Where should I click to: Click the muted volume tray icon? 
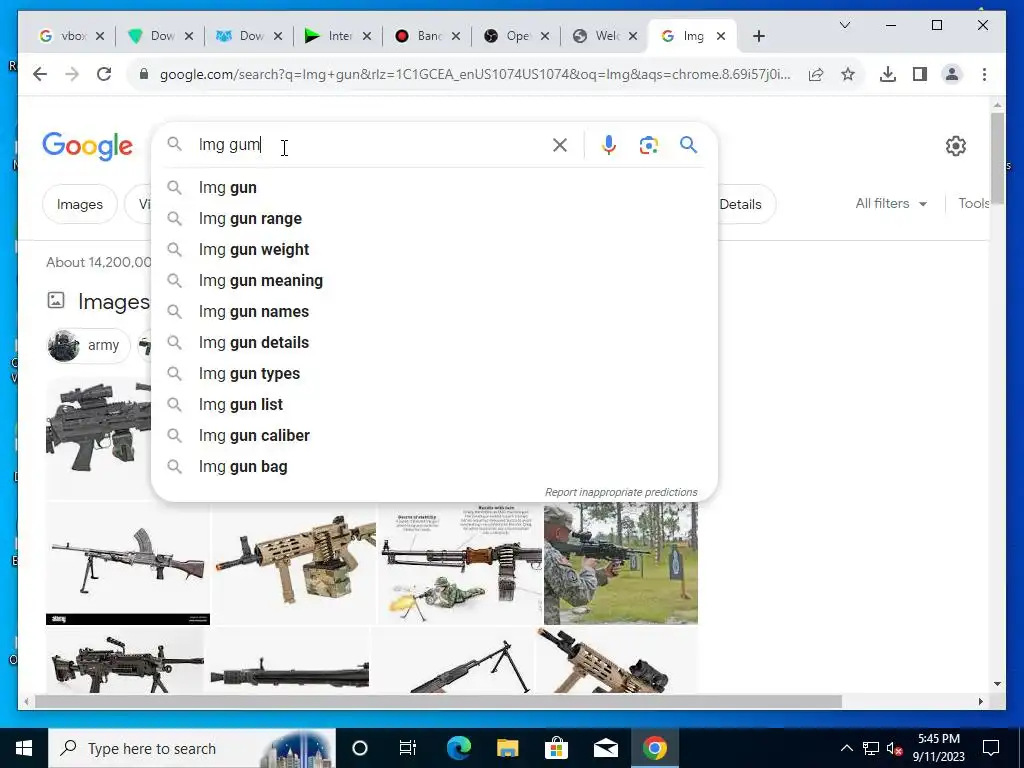point(894,748)
